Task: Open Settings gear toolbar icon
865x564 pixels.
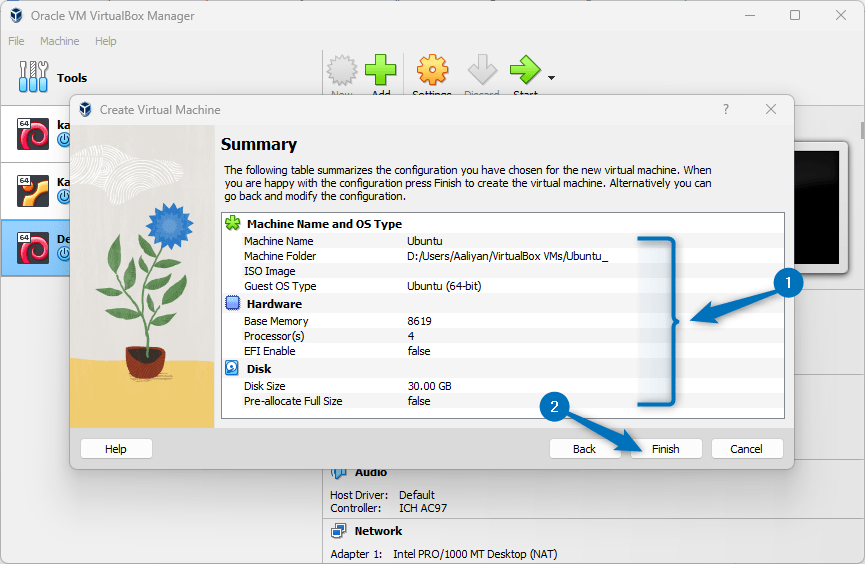Action: coord(432,72)
